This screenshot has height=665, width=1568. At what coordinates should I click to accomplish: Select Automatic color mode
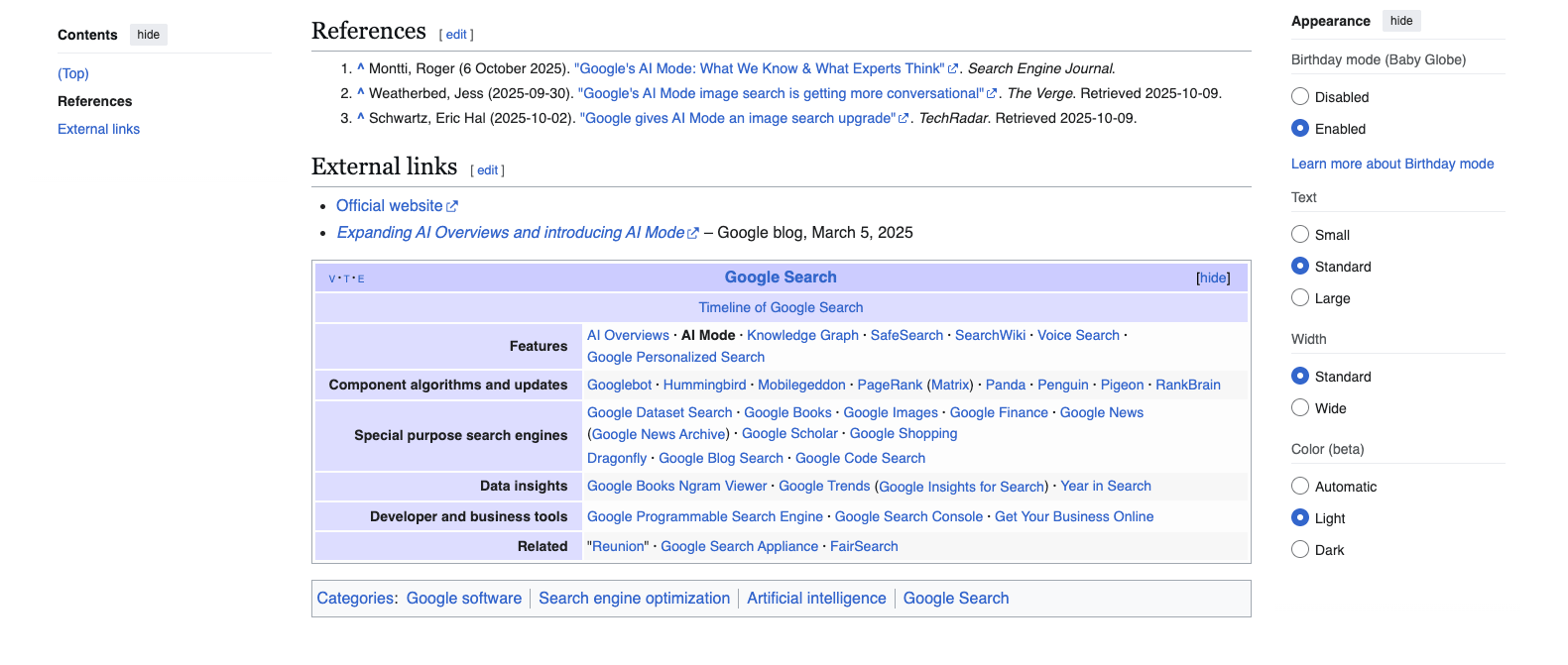click(1300, 486)
